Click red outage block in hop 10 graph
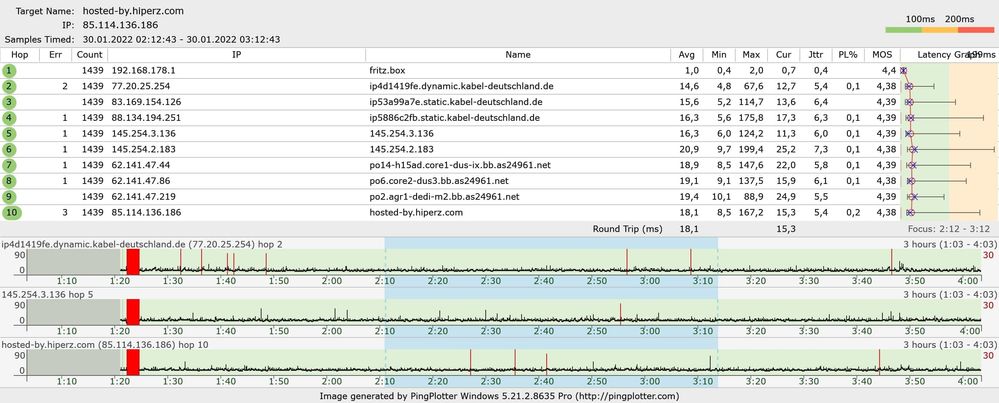 (x=133, y=362)
